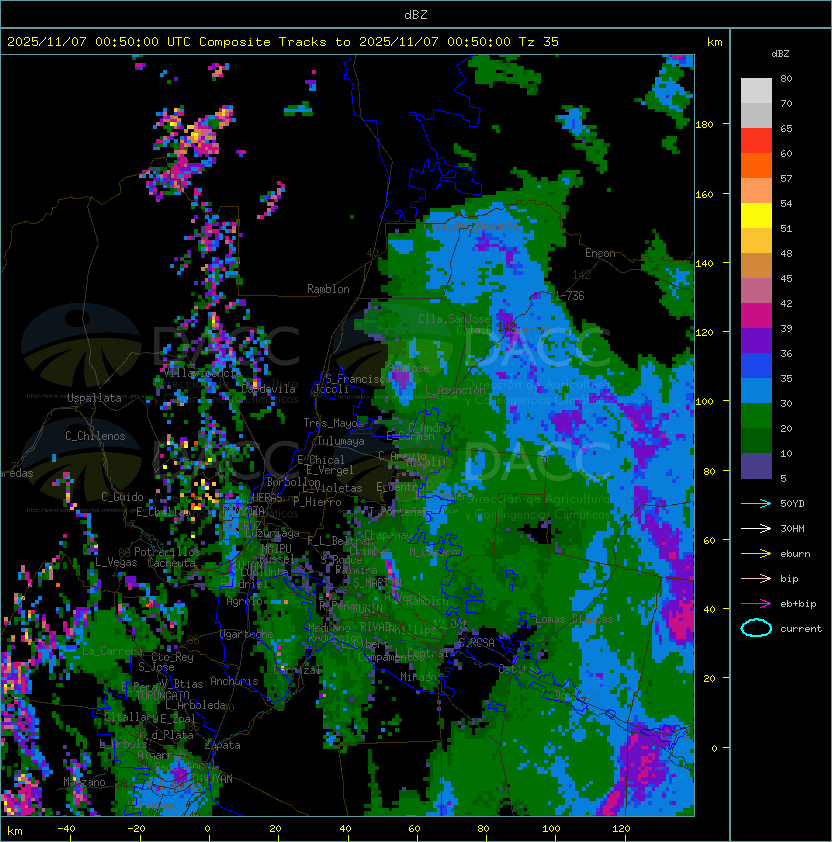
Task: Click the 'P_Hierro' location label
Action: click(317, 502)
